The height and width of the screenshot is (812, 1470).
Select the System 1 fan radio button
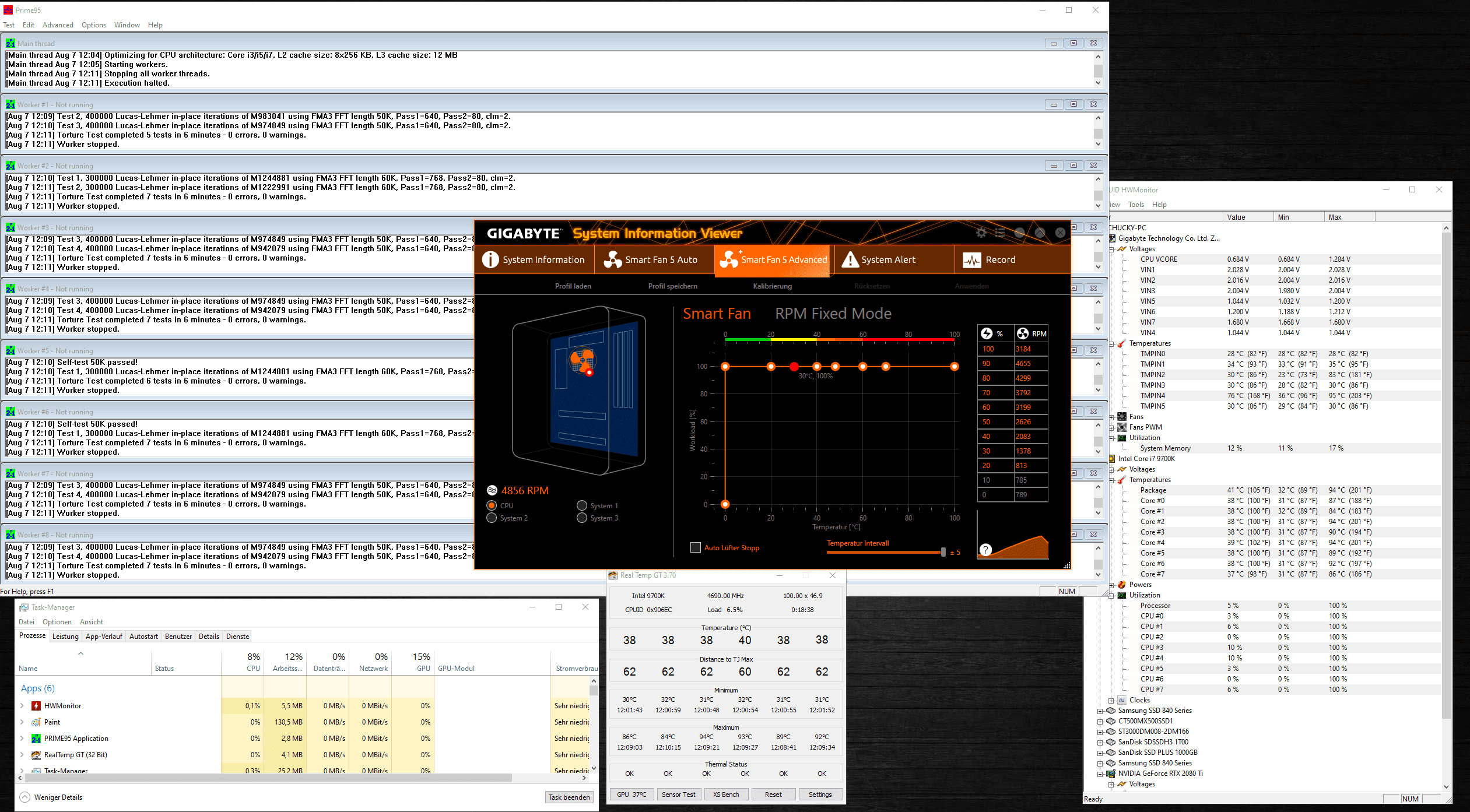click(582, 505)
